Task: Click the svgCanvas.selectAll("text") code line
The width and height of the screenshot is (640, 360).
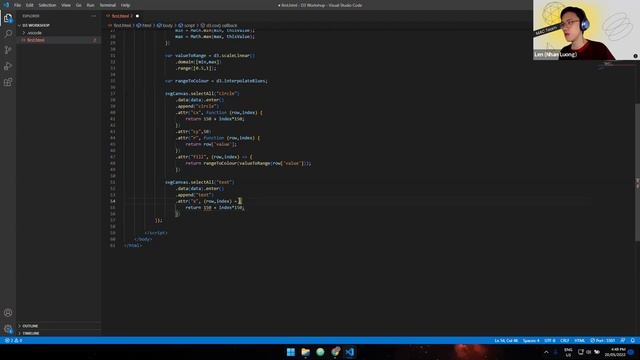Action: pos(200,182)
